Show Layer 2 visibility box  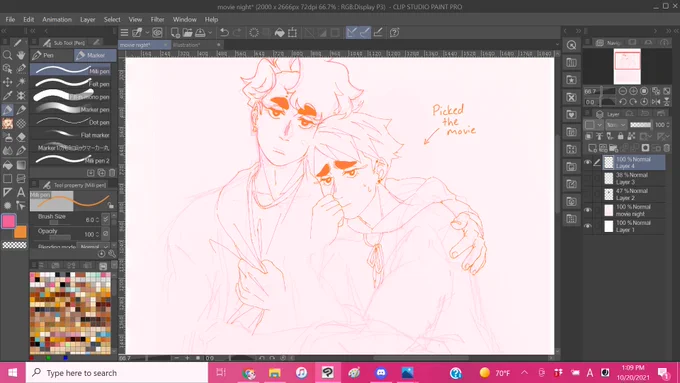588,194
